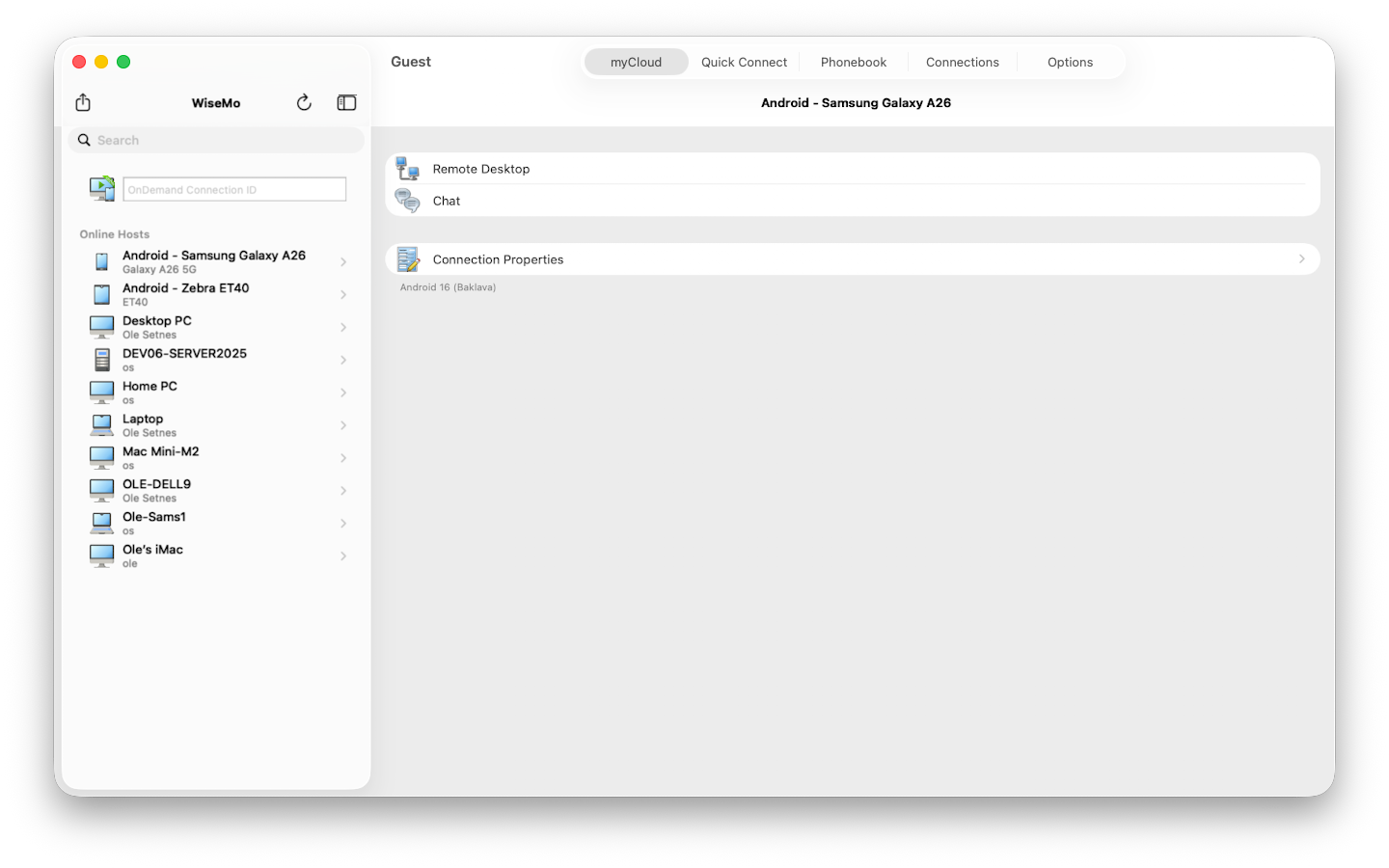Viewport: 1389px width, 868px height.
Task: Click the search magnifier icon
Action: coord(85,140)
